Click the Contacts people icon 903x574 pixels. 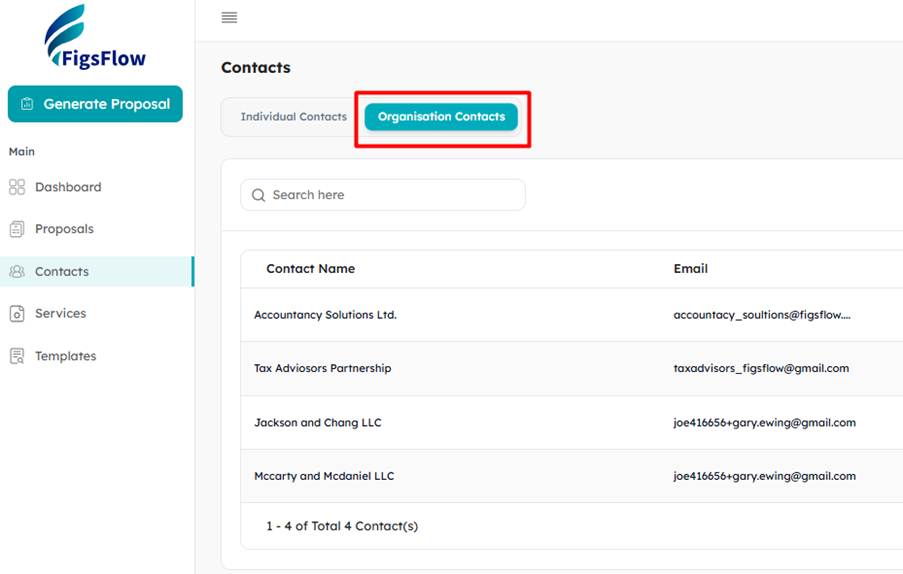coord(17,271)
